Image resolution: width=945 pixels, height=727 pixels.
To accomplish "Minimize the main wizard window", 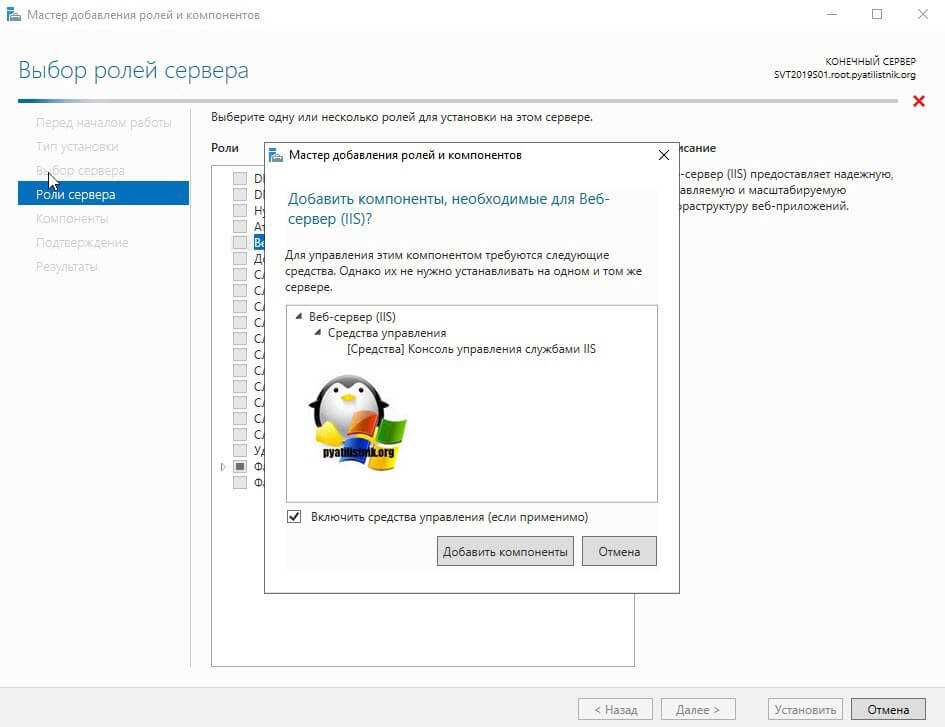I will [832, 14].
